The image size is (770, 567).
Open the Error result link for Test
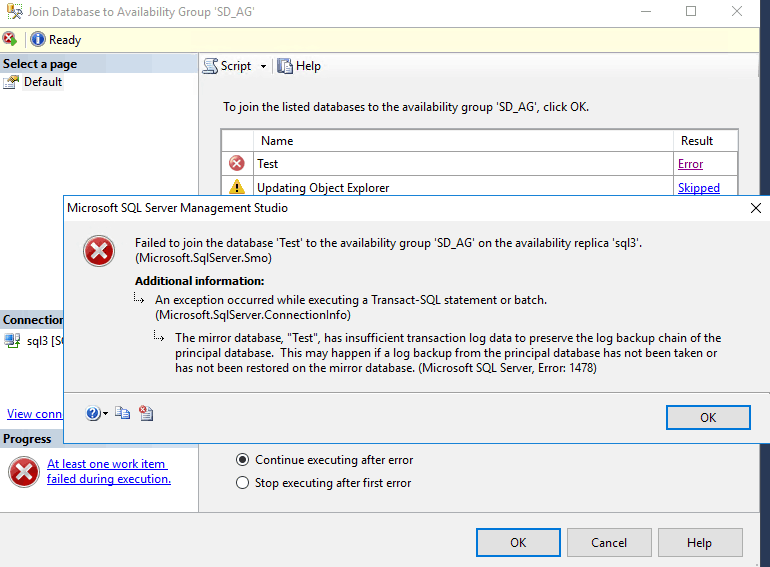coord(690,164)
